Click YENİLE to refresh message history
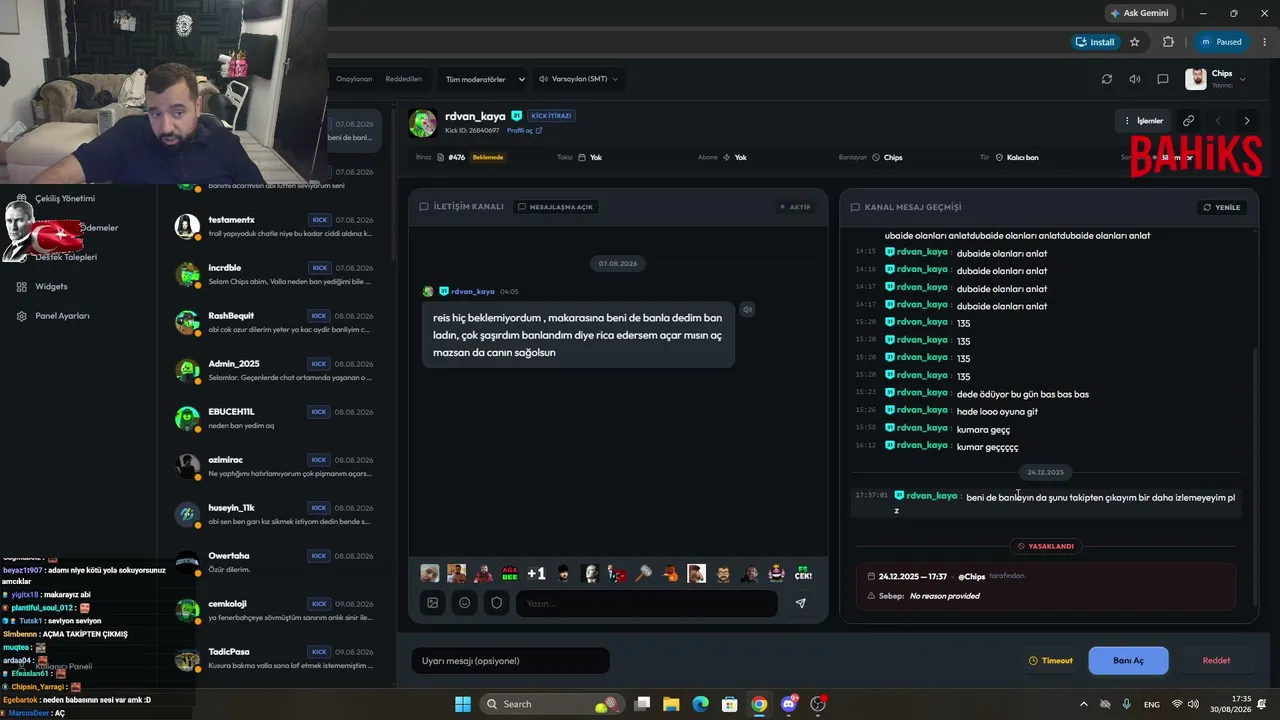The height and width of the screenshot is (720, 1280). pyautogui.click(x=1222, y=208)
